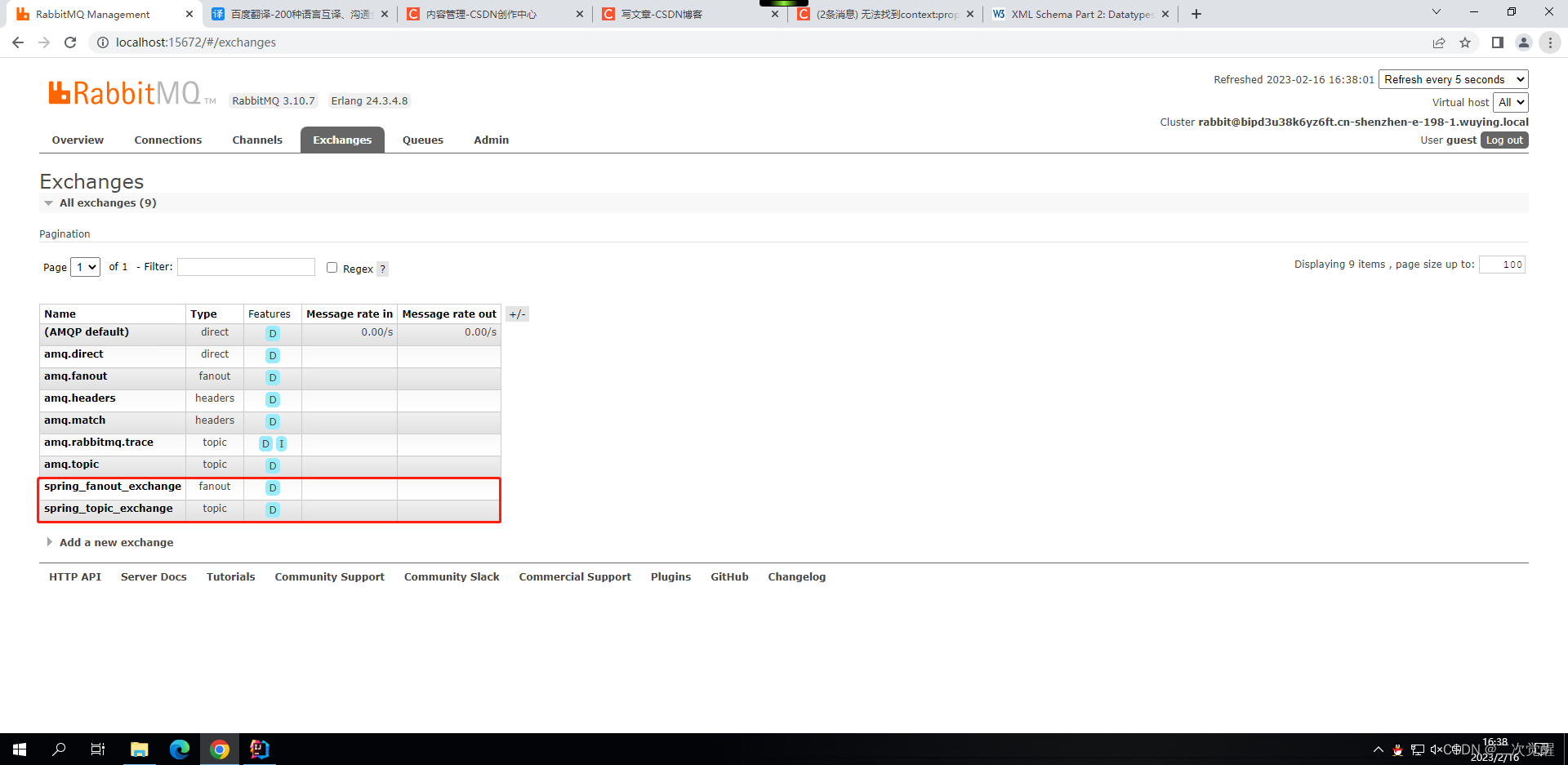1568x765 pixels.
Task: Open HTTP API footer link
Action: tap(75, 576)
